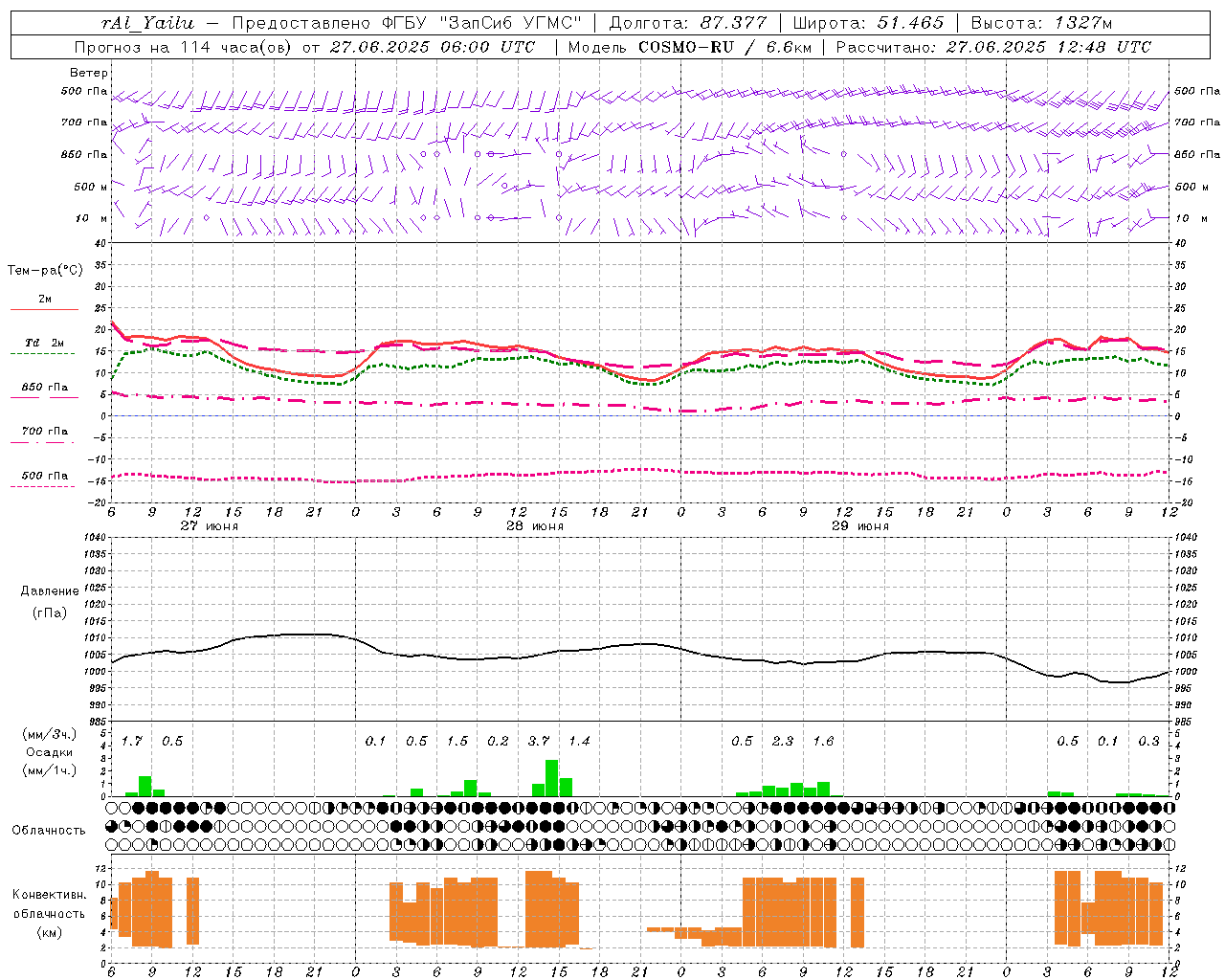The width and height of the screenshot is (1225, 980).
Task: Click the 27 июня date label
Action: tap(210, 526)
